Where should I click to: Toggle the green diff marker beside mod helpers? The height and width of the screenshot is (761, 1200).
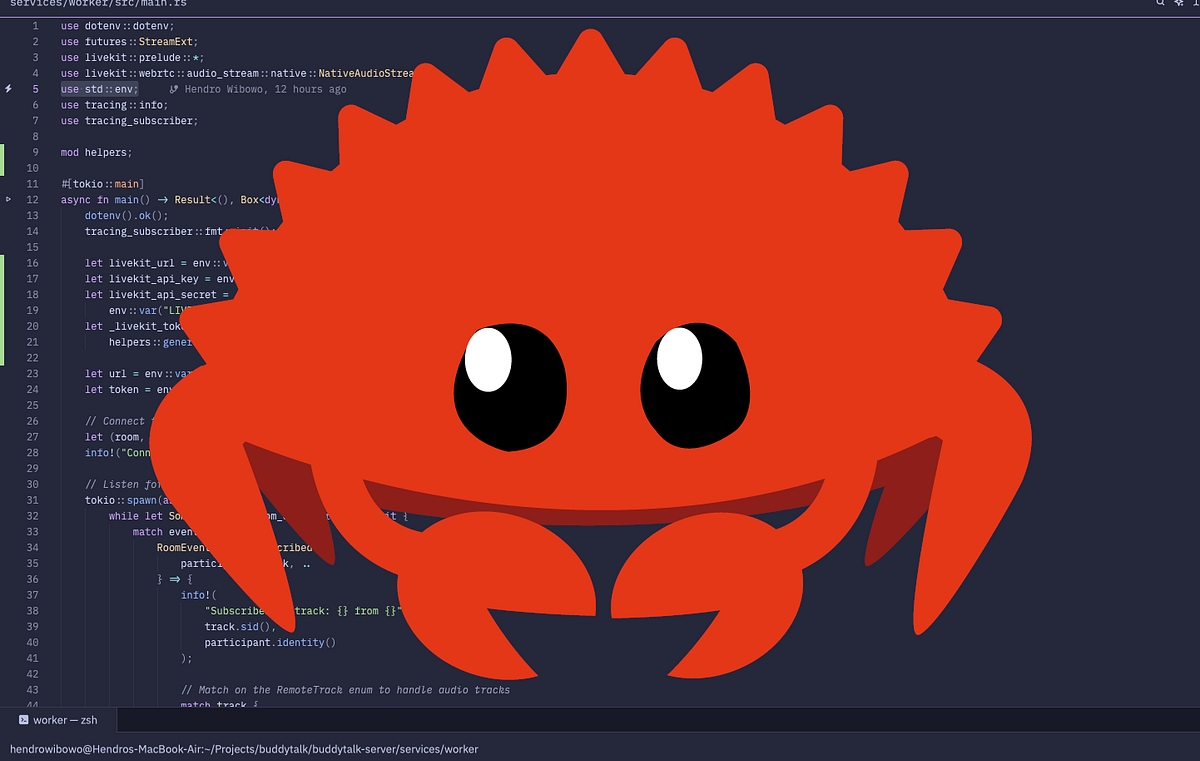pos(2,152)
